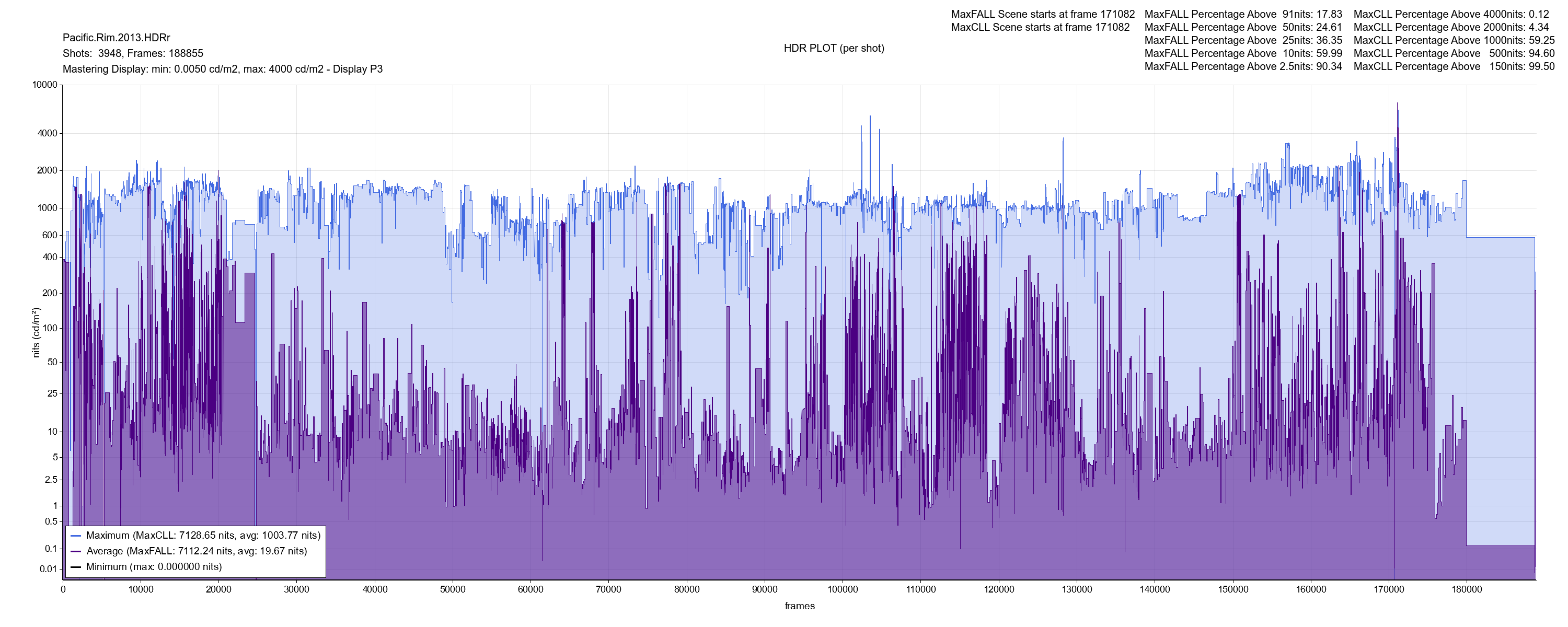Click the frames x-axis label
Image resolution: width=1568 pixels, height=627 pixels.
click(799, 606)
